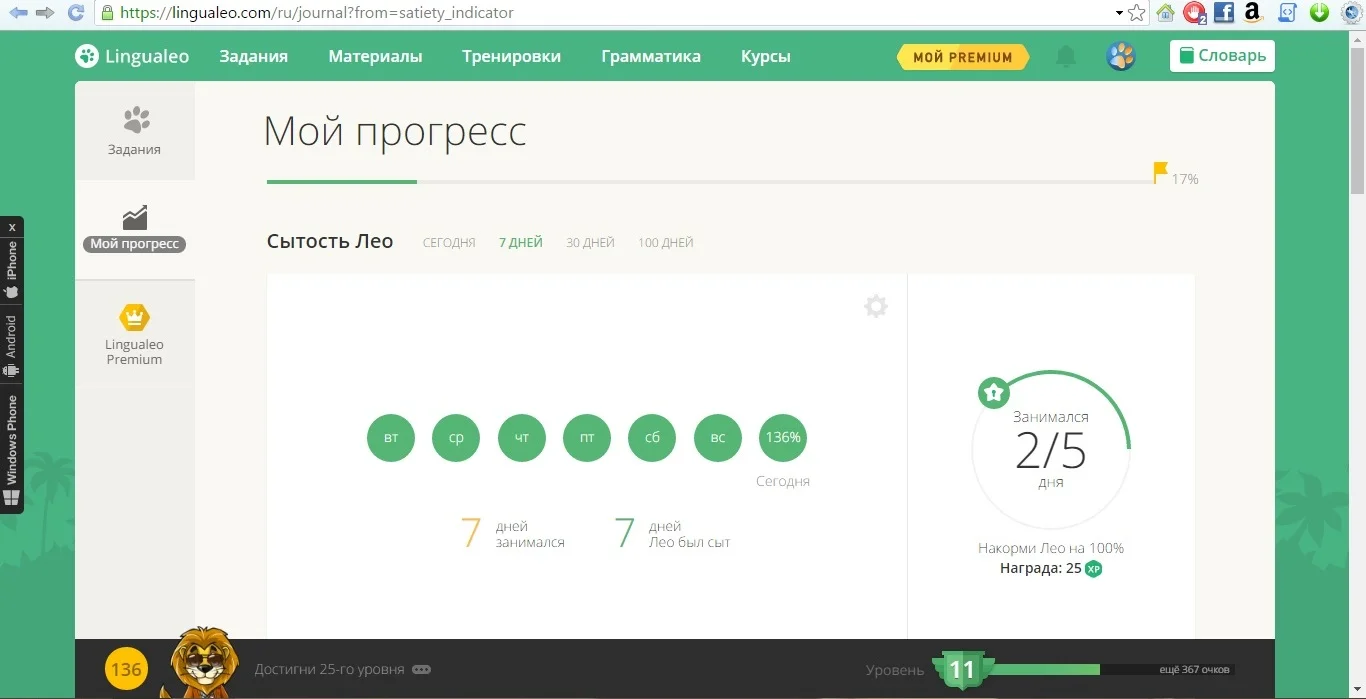Select the пт day circle
This screenshot has height=699, width=1366.
pos(587,438)
